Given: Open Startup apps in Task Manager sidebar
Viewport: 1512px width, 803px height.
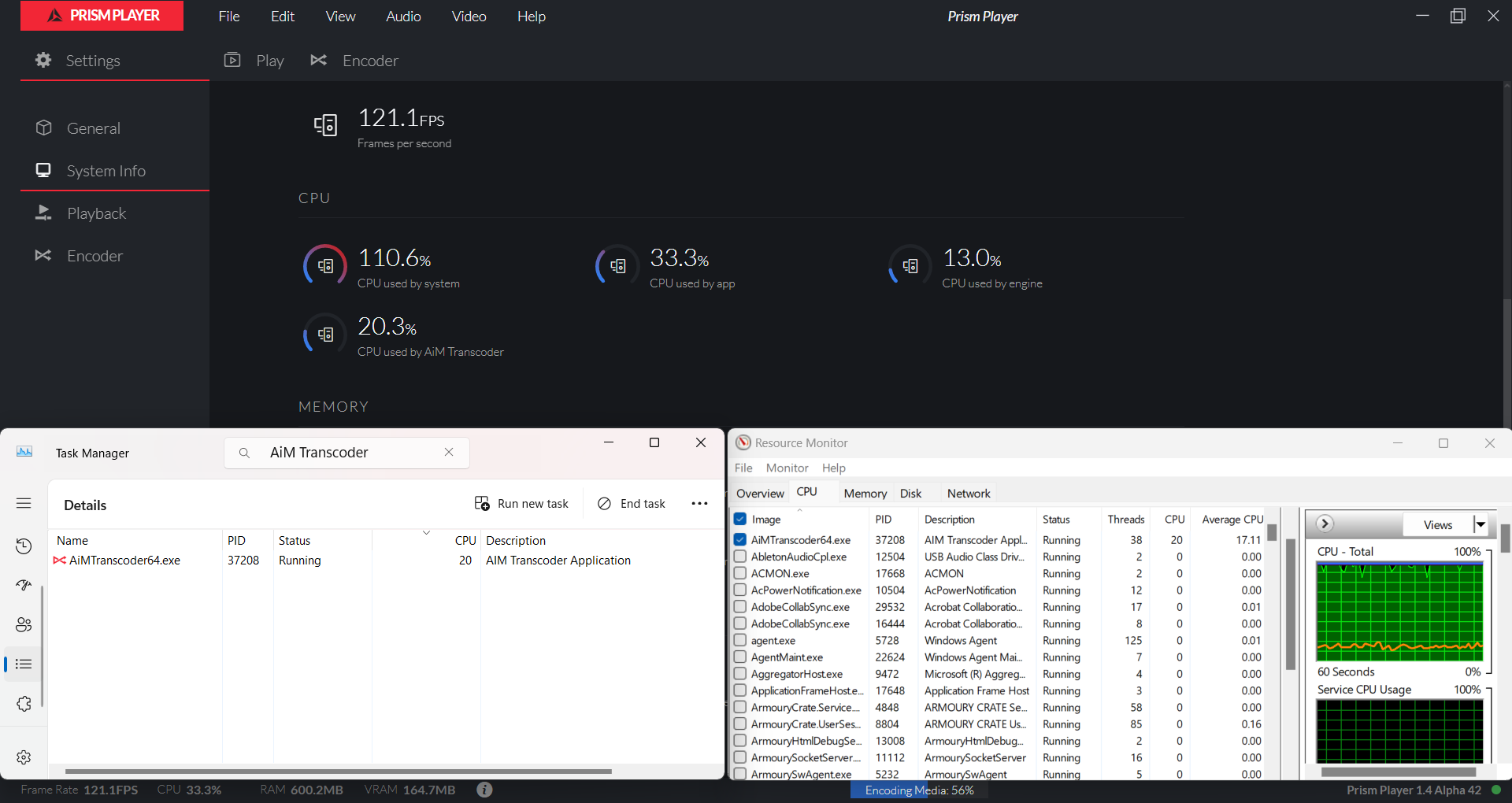Looking at the screenshot, I should [24, 585].
